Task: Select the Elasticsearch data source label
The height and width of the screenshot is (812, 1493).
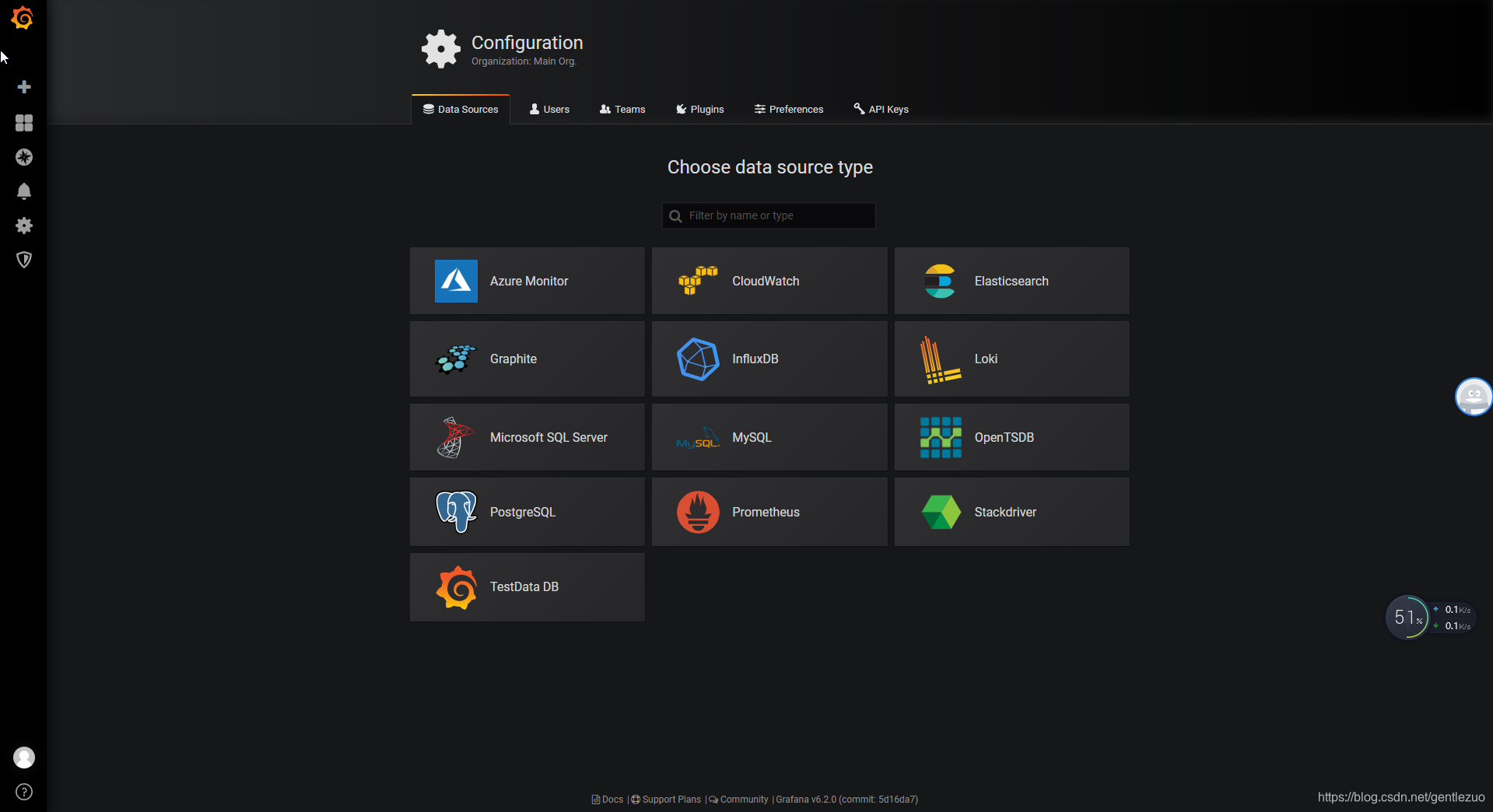Action: (1011, 282)
